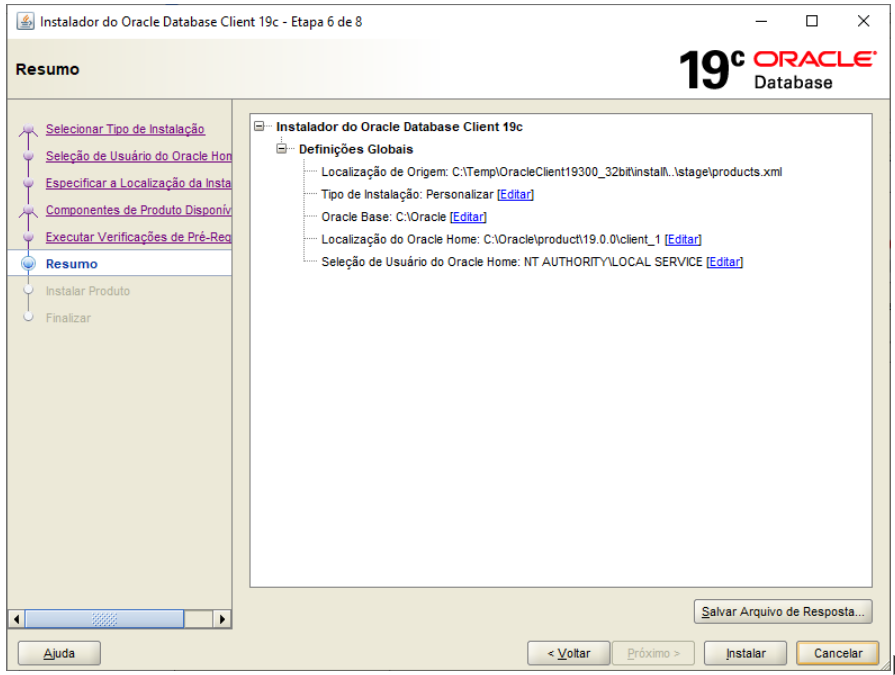Image resolution: width=895 pixels, height=675 pixels.
Task: Go to Seleção de Usuário do Oracle Home step
Action: pyautogui.click(x=139, y=156)
